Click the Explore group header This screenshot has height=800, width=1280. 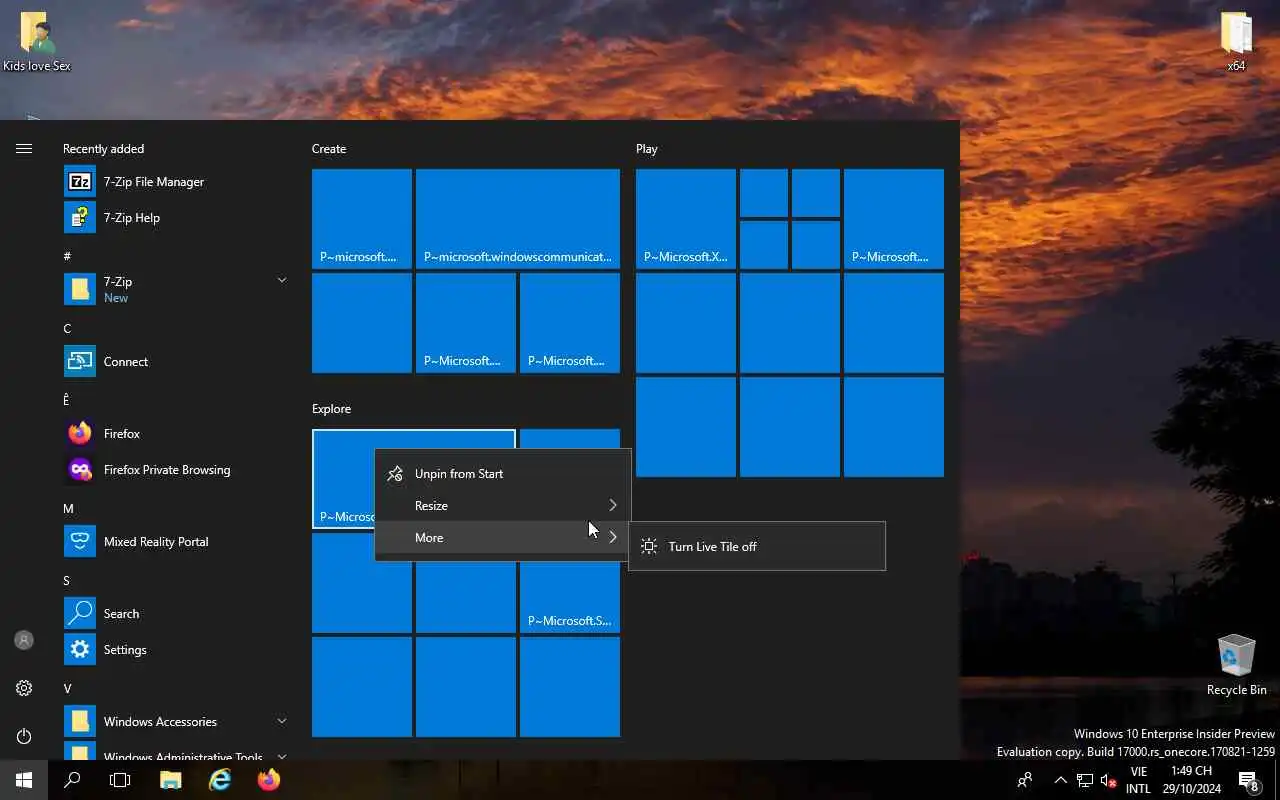coord(331,408)
